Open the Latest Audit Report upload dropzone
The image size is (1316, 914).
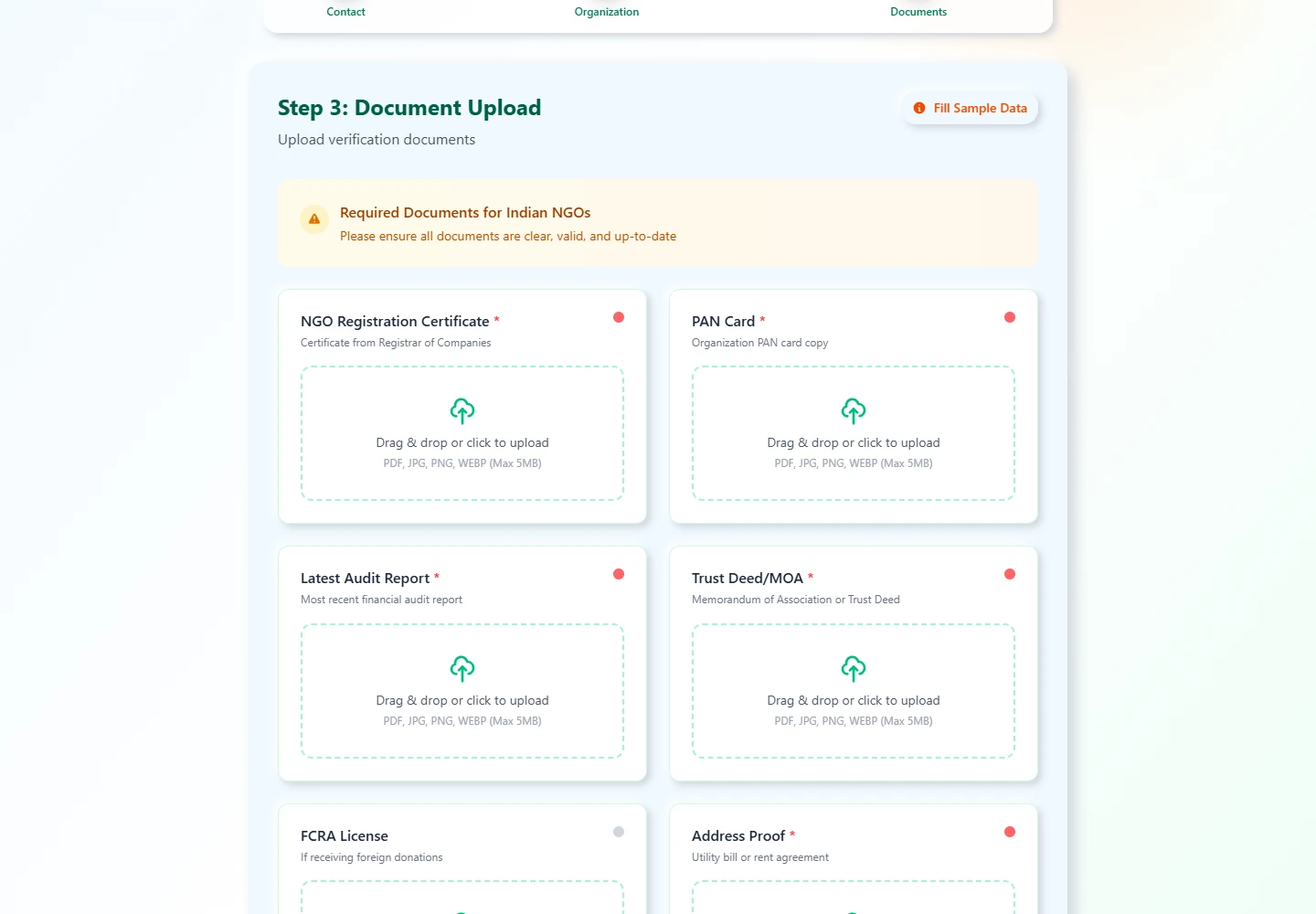(462, 691)
